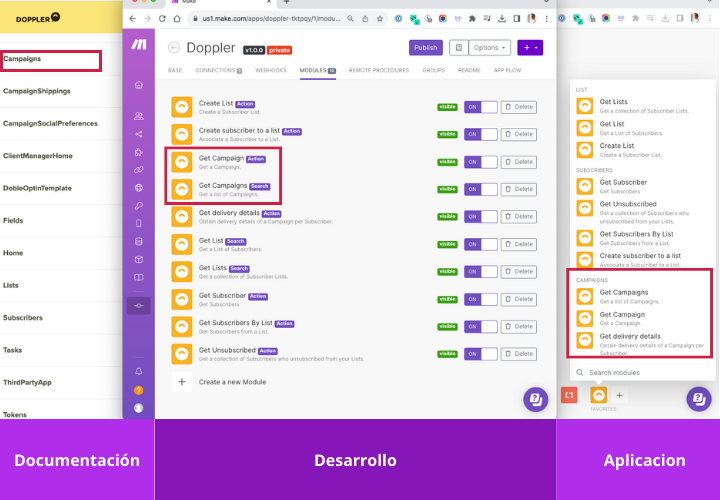Viewport: 720px width, 500px height.
Task: Open Subscribers in Doppler documentation list
Action: [x=22, y=318]
